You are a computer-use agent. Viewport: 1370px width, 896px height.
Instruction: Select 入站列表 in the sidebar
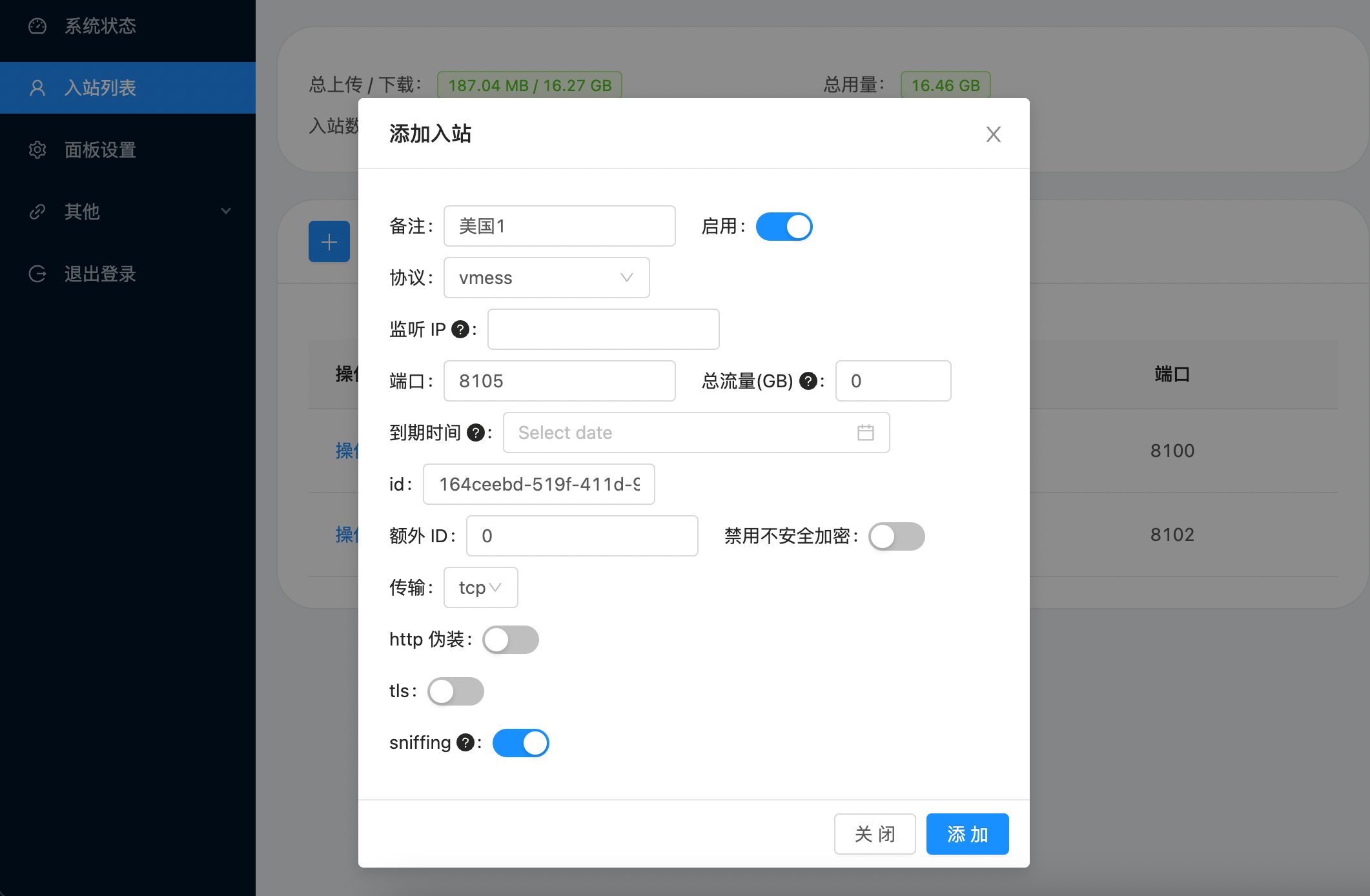(x=128, y=88)
